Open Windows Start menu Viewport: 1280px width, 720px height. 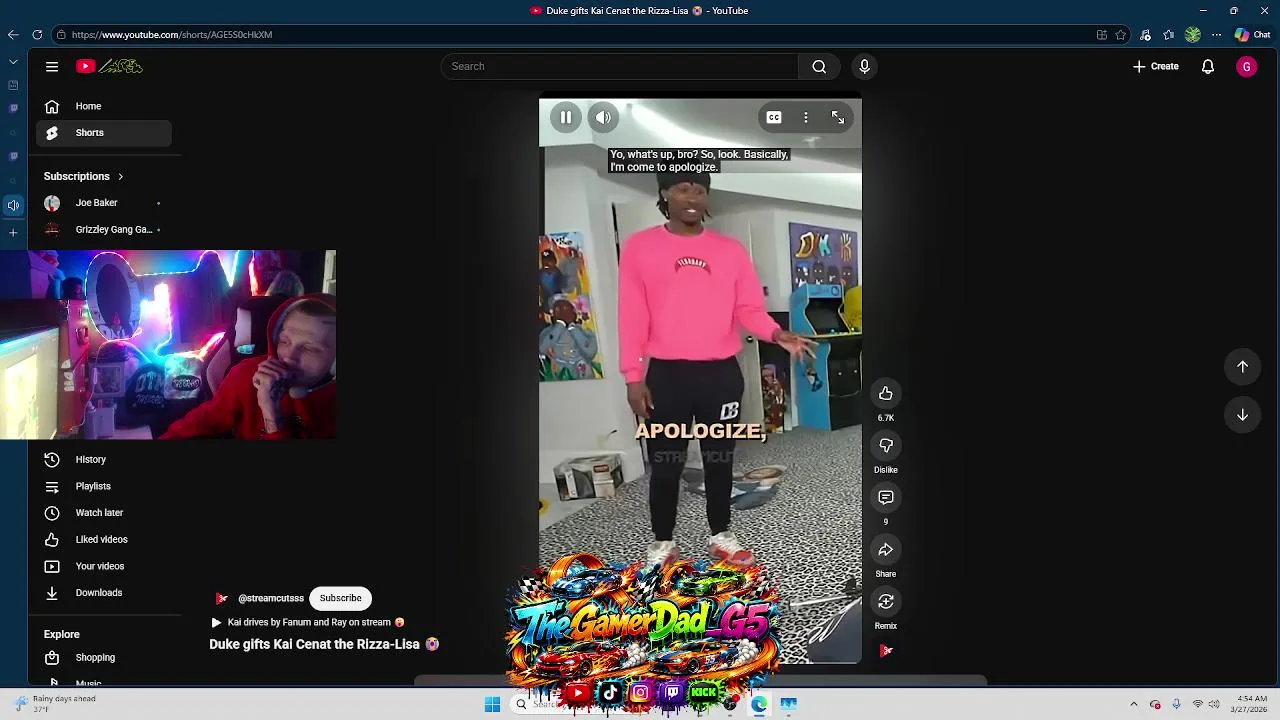tap(492, 704)
